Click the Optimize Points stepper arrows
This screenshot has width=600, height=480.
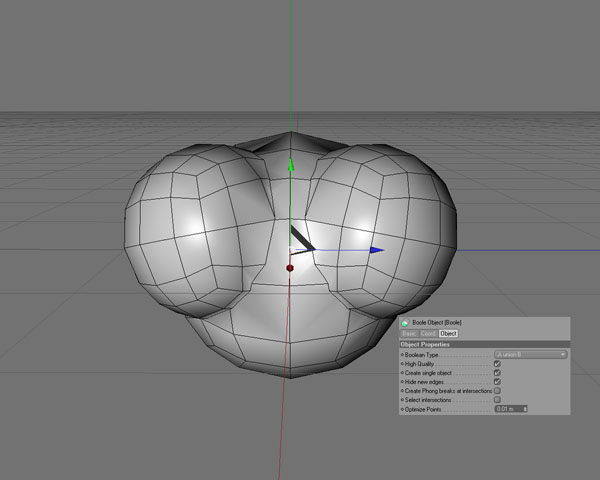coord(525,409)
